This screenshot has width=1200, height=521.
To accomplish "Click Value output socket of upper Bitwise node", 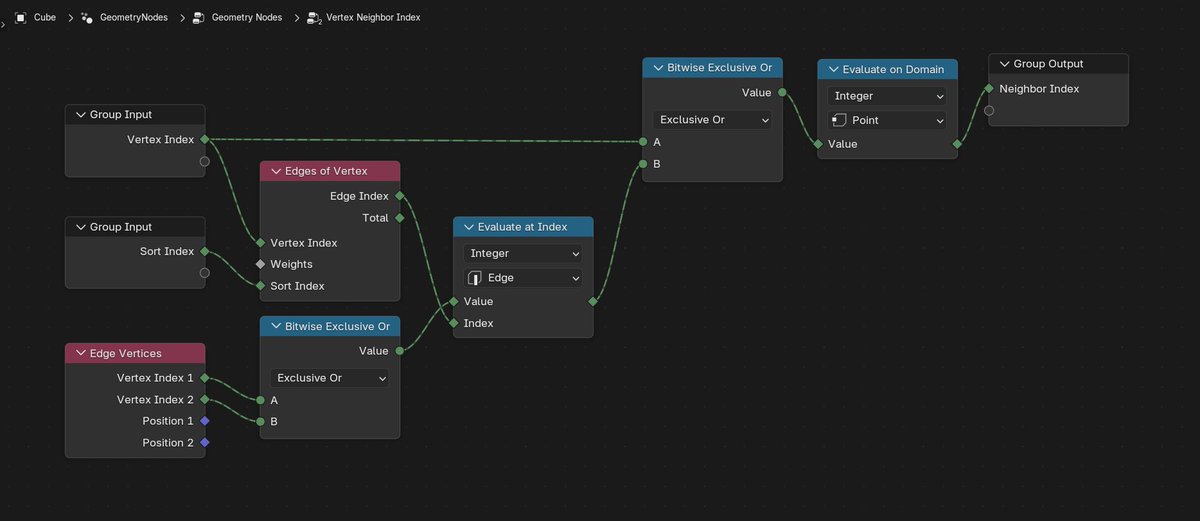I will 782,93.
